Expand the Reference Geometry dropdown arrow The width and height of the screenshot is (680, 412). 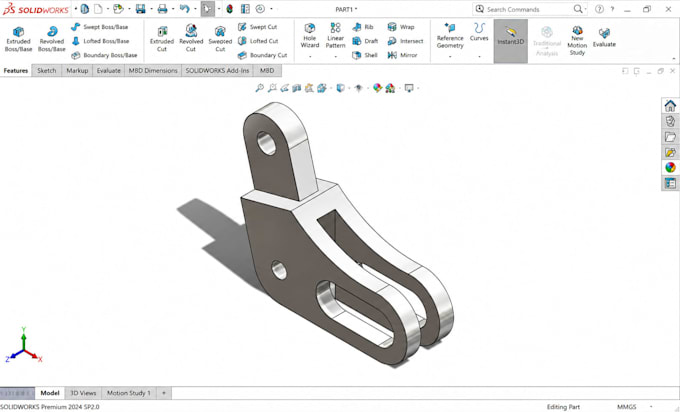pyautogui.click(x=450, y=56)
